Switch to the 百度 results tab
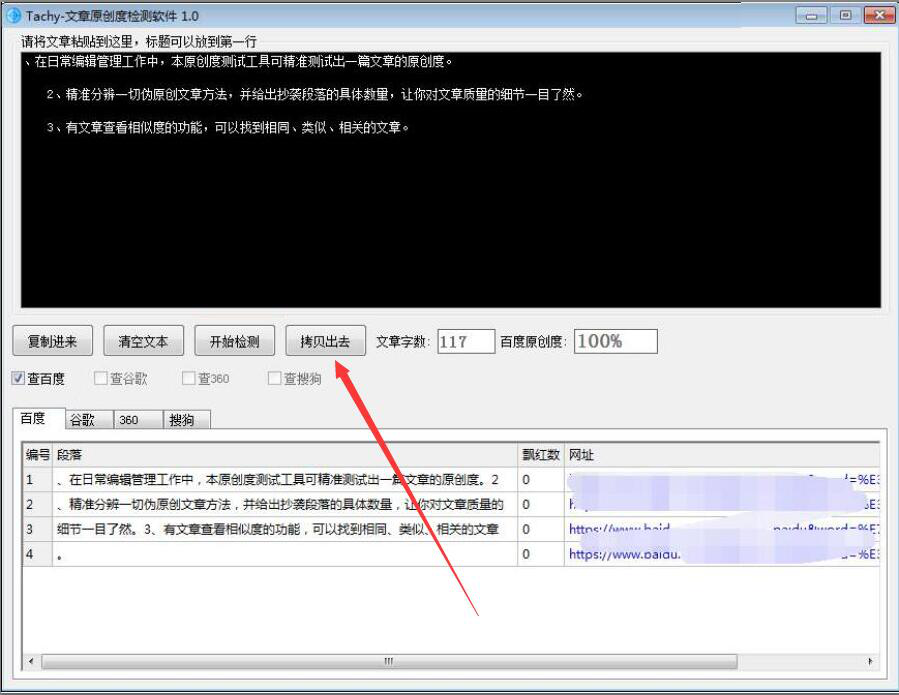 [38, 418]
